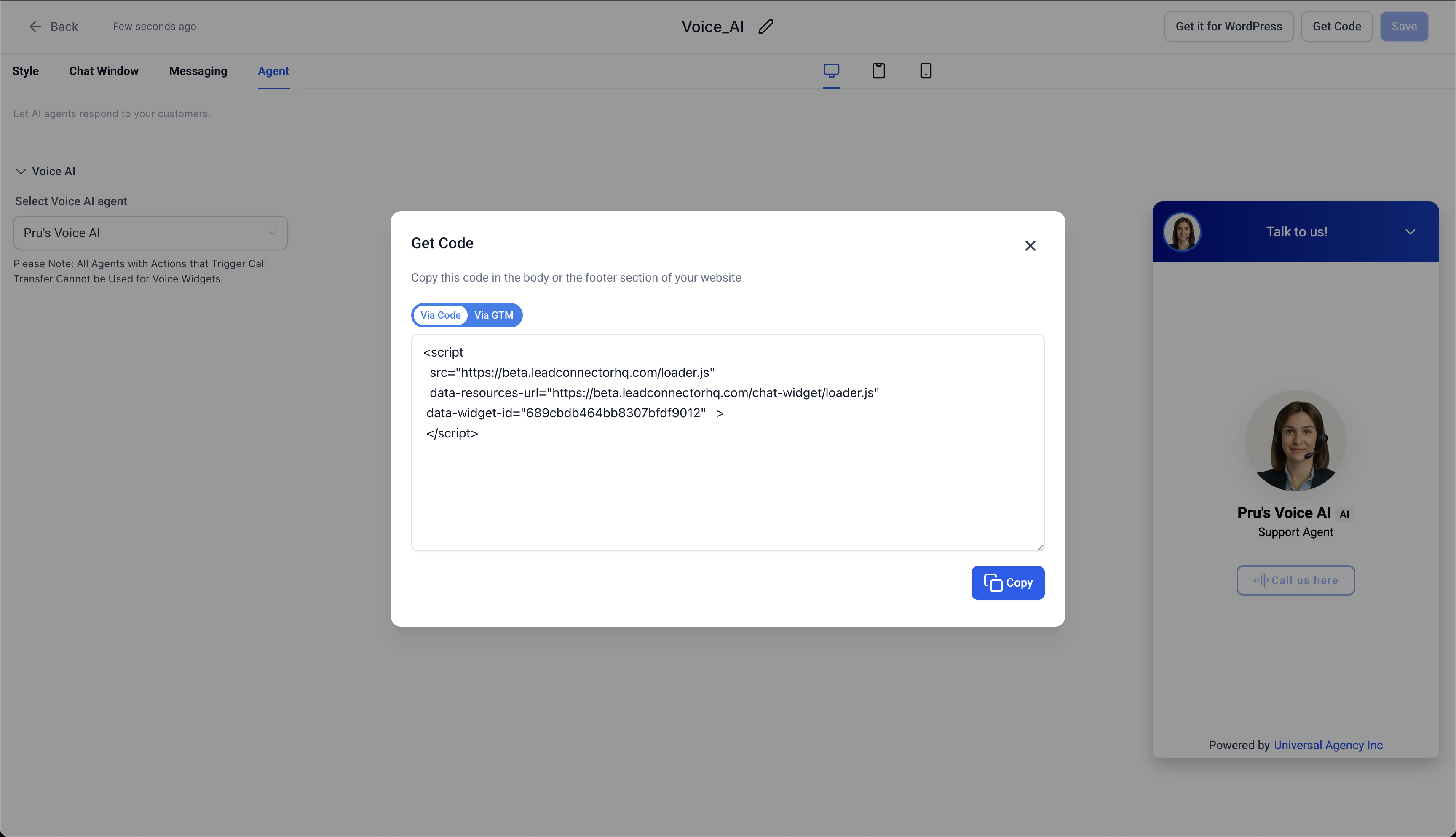Select the Via Code toggle option
The width and height of the screenshot is (1456, 837).
pyautogui.click(x=440, y=315)
